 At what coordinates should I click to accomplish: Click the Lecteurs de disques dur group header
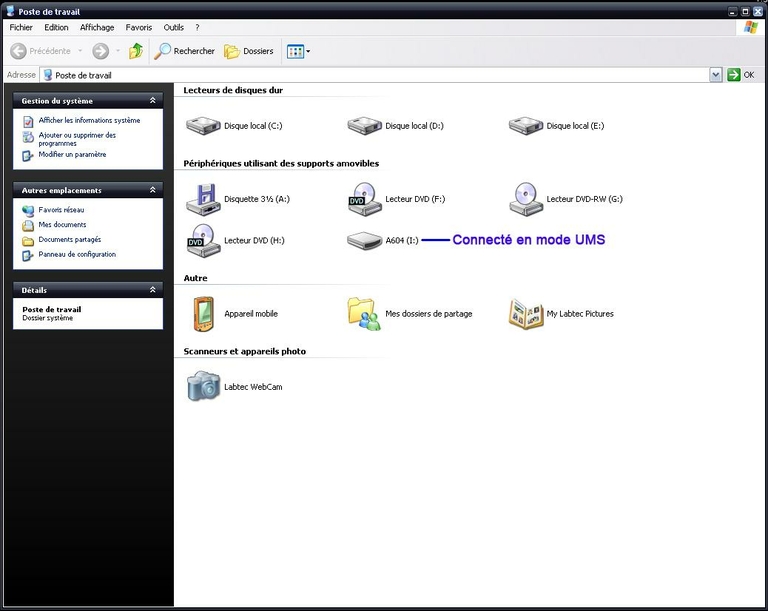coord(233,90)
